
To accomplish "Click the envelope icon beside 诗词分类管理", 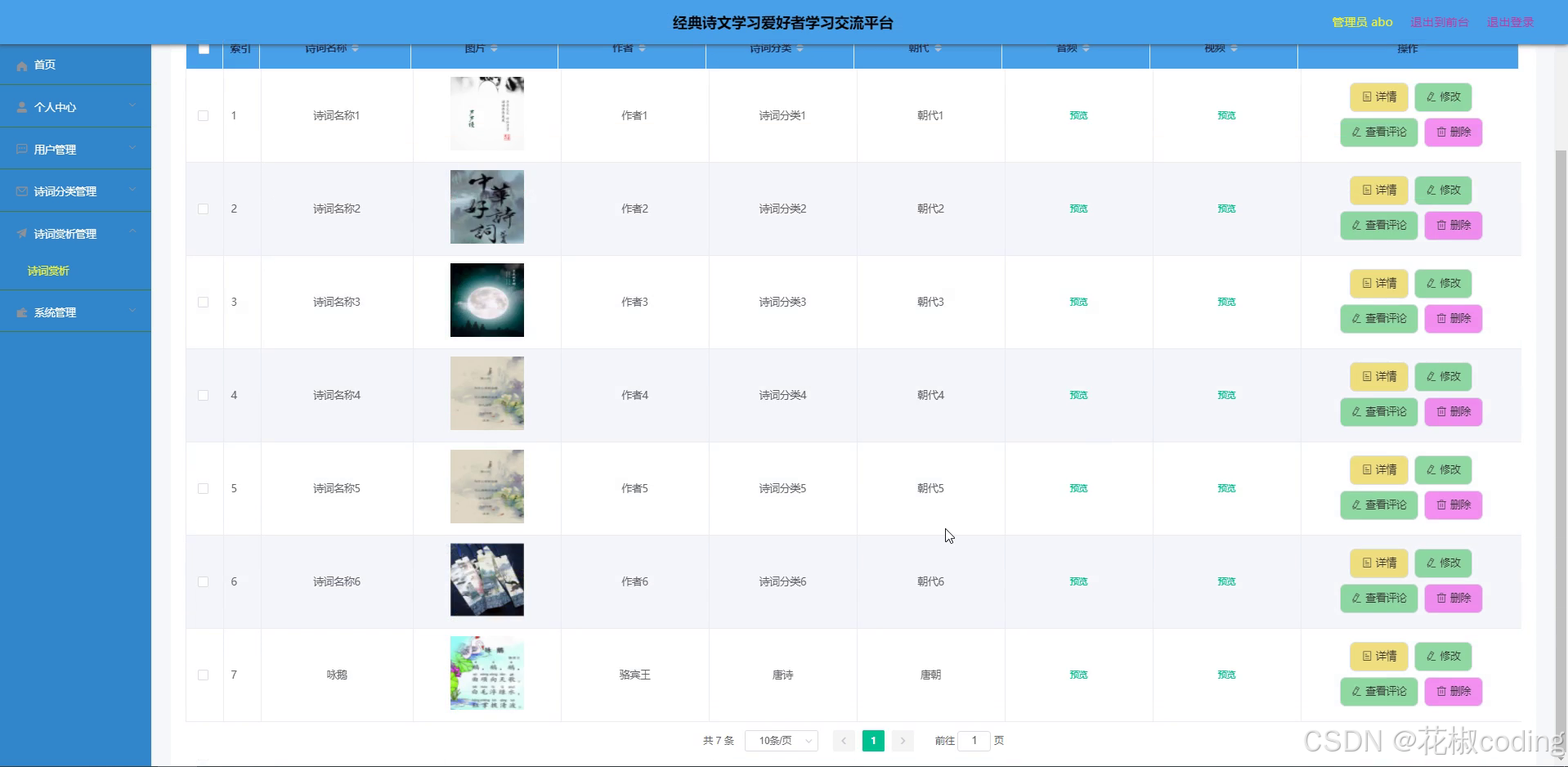I will coord(20,191).
